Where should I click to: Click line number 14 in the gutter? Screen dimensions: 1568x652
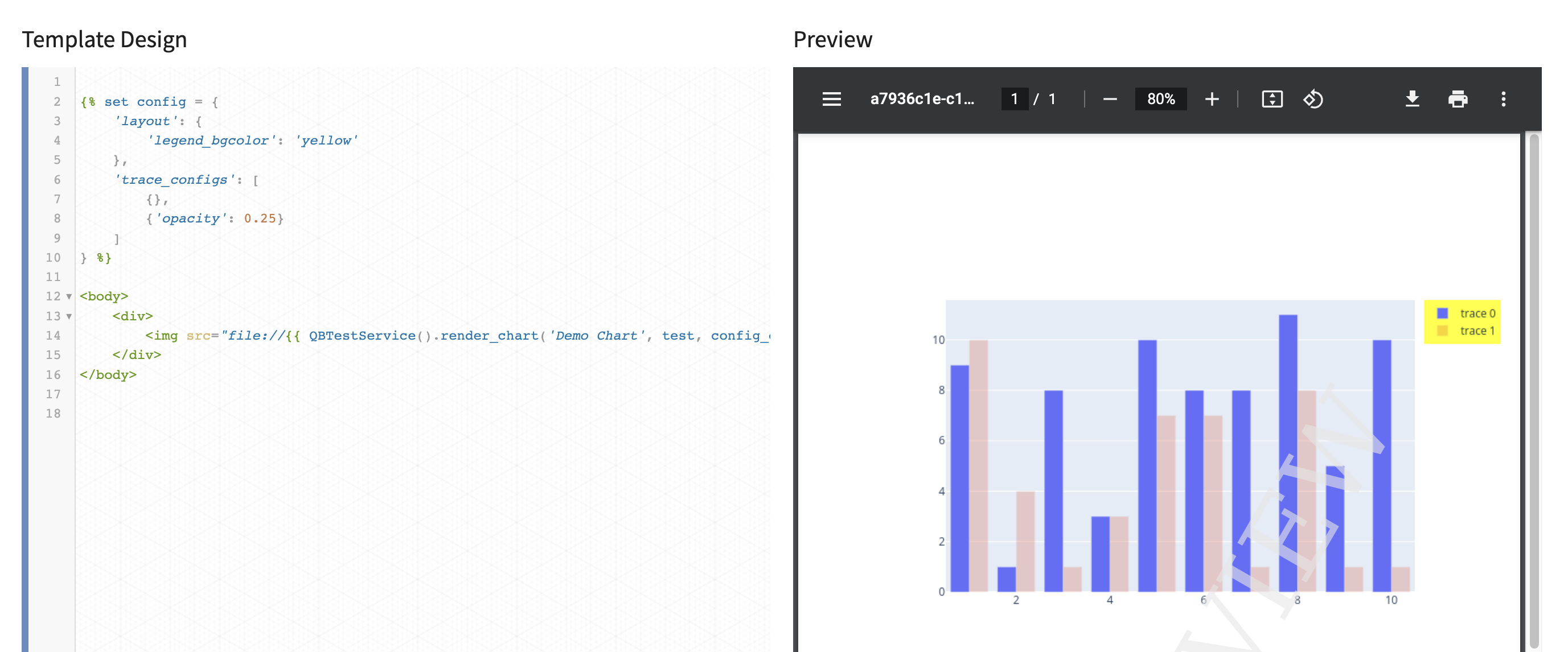53,336
